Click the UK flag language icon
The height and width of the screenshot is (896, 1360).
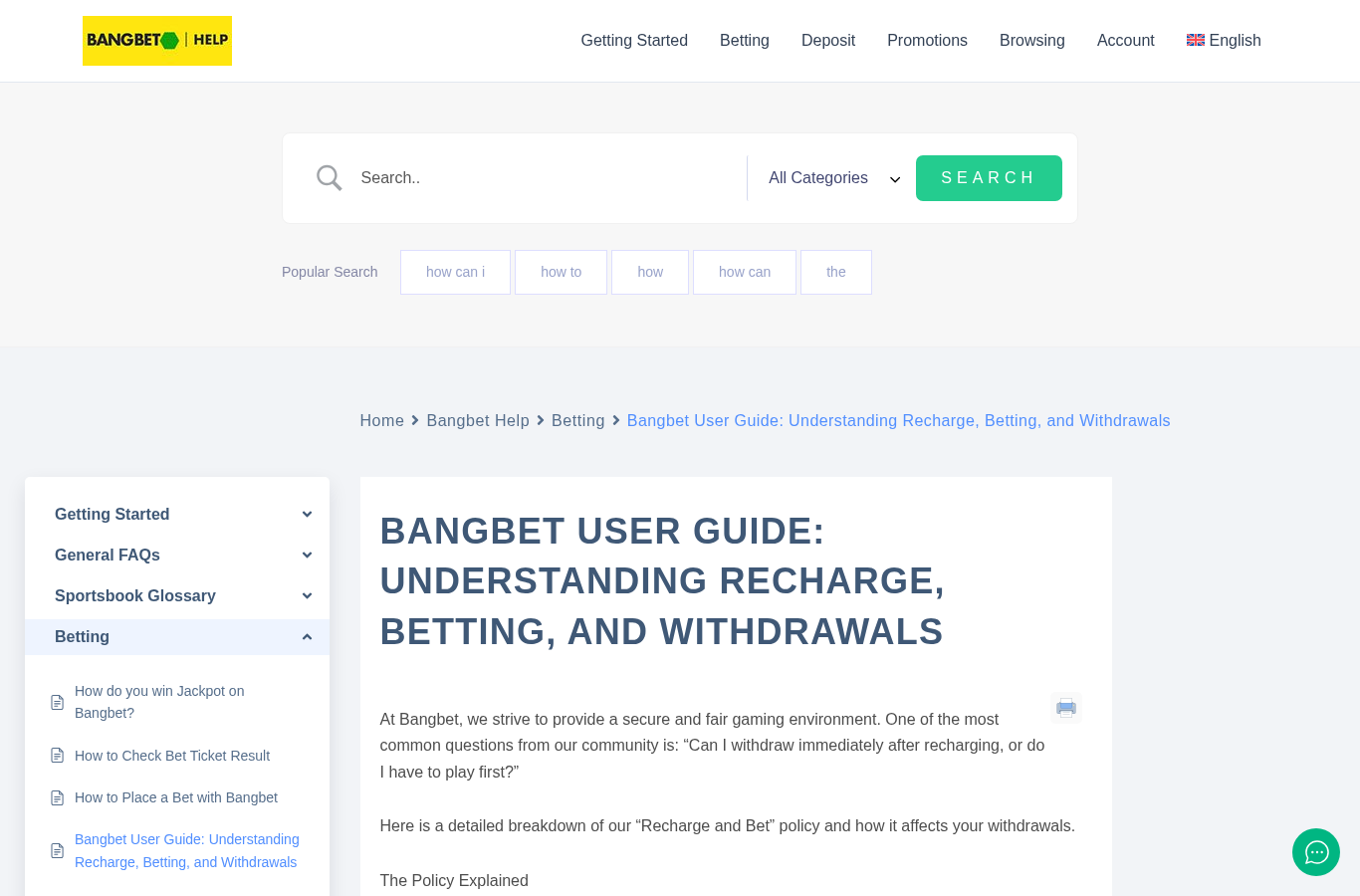(1196, 40)
